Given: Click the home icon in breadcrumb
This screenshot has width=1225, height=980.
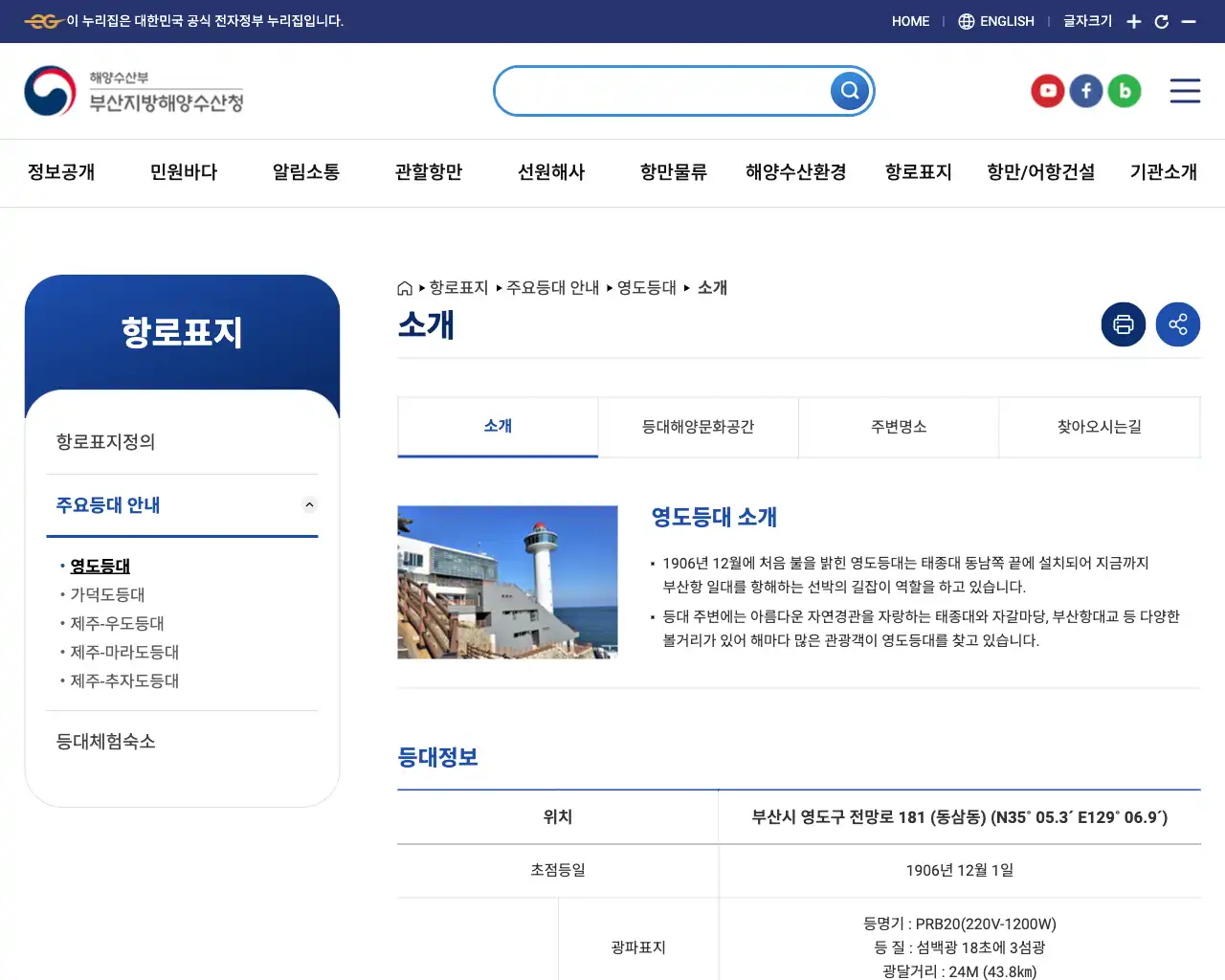Looking at the screenshot, I should (x=405, y=288).
